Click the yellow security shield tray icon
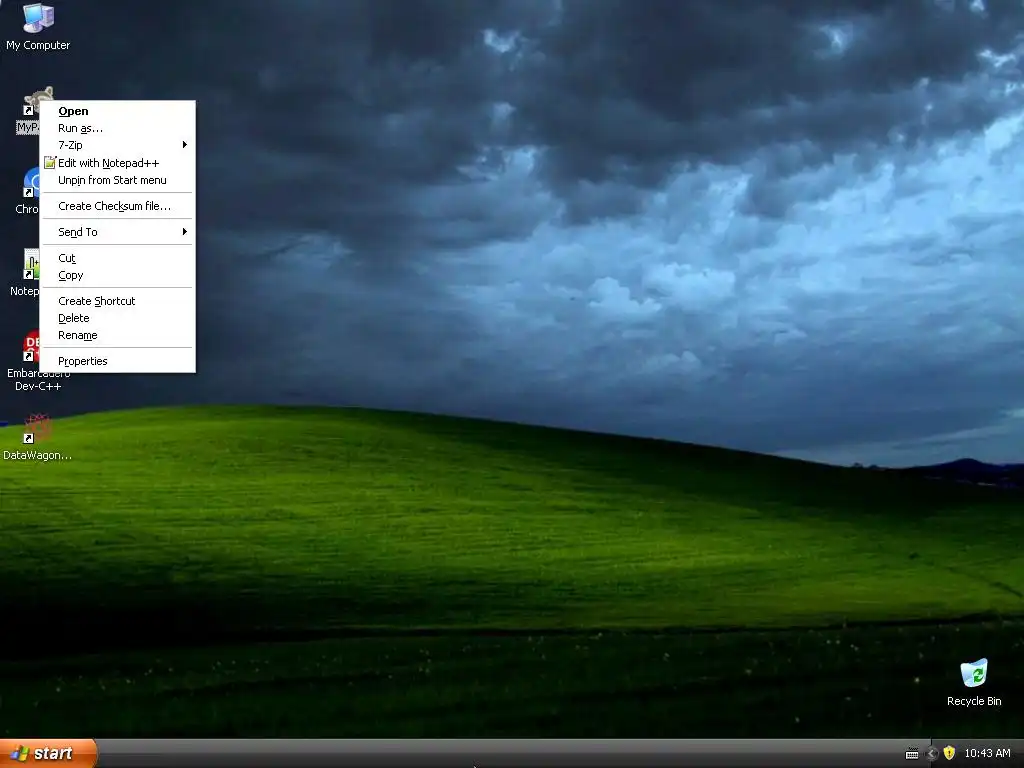 click(949, 753)
